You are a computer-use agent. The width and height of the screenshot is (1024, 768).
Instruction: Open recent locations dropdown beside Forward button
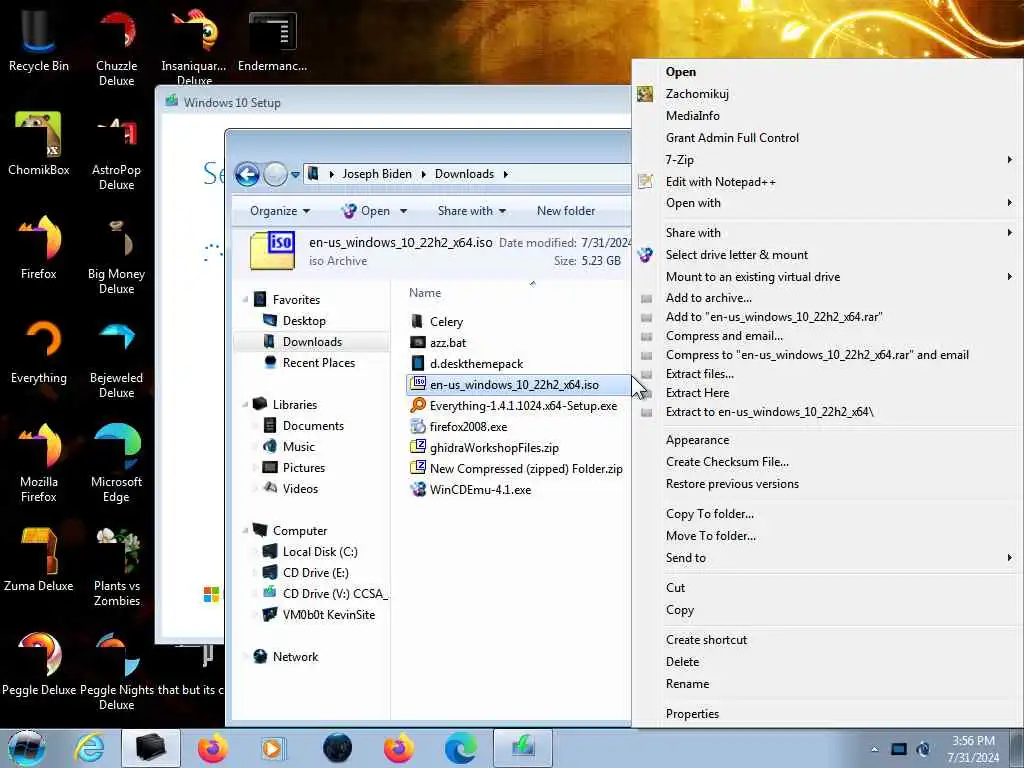pos(295,175)
